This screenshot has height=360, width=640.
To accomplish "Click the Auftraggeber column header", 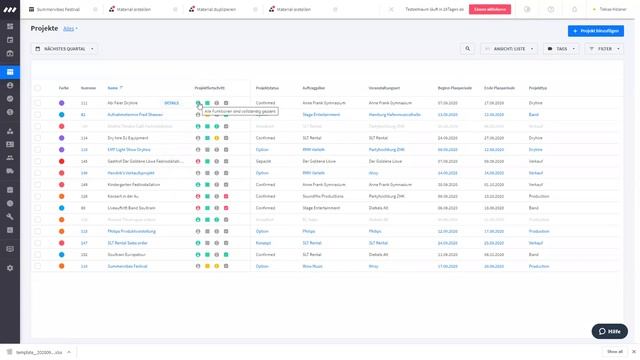I will (313, 88).
